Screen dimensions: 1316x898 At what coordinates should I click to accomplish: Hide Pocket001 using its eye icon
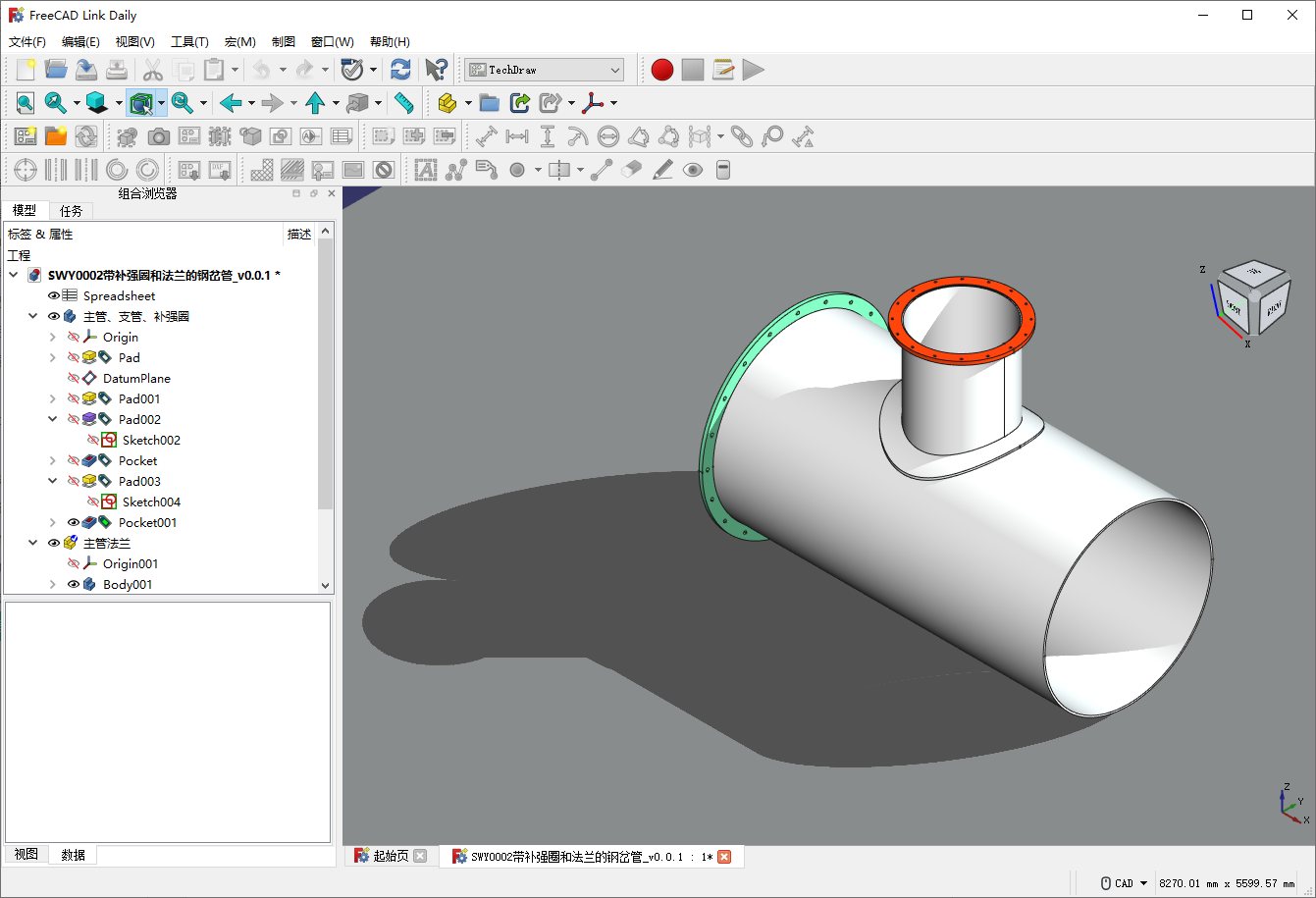point(74,522)
